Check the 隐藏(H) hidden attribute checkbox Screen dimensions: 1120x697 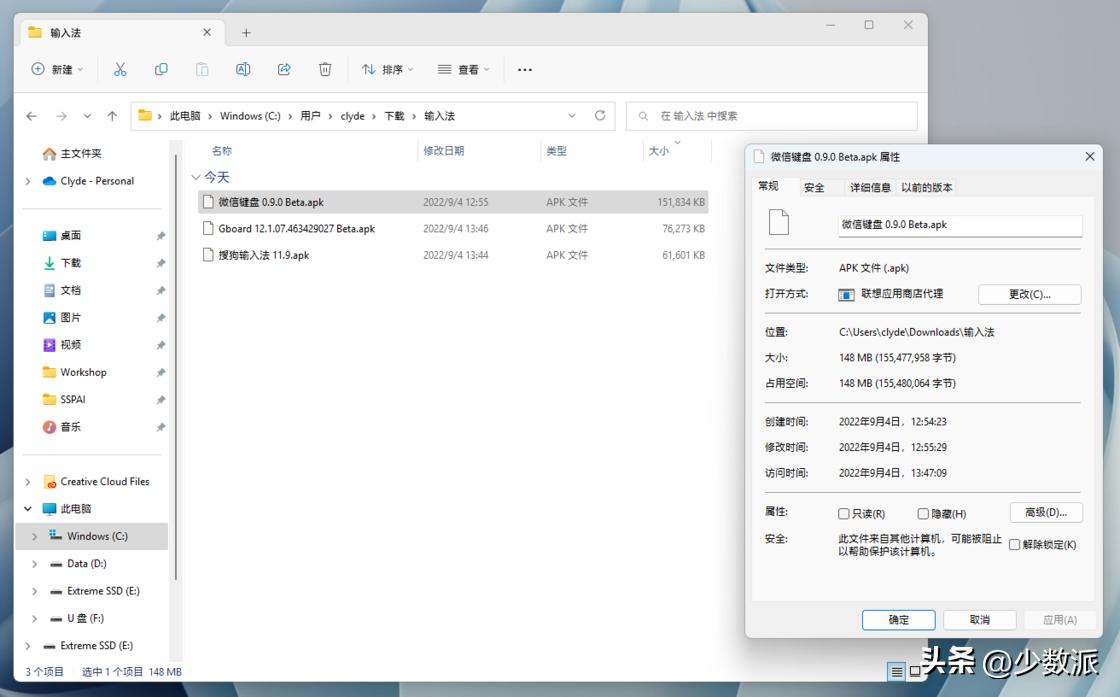(921, 513)
